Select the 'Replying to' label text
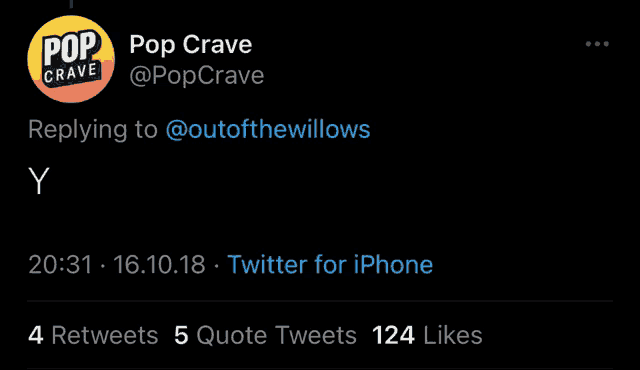640x370 pixels. tap(93, 130)
